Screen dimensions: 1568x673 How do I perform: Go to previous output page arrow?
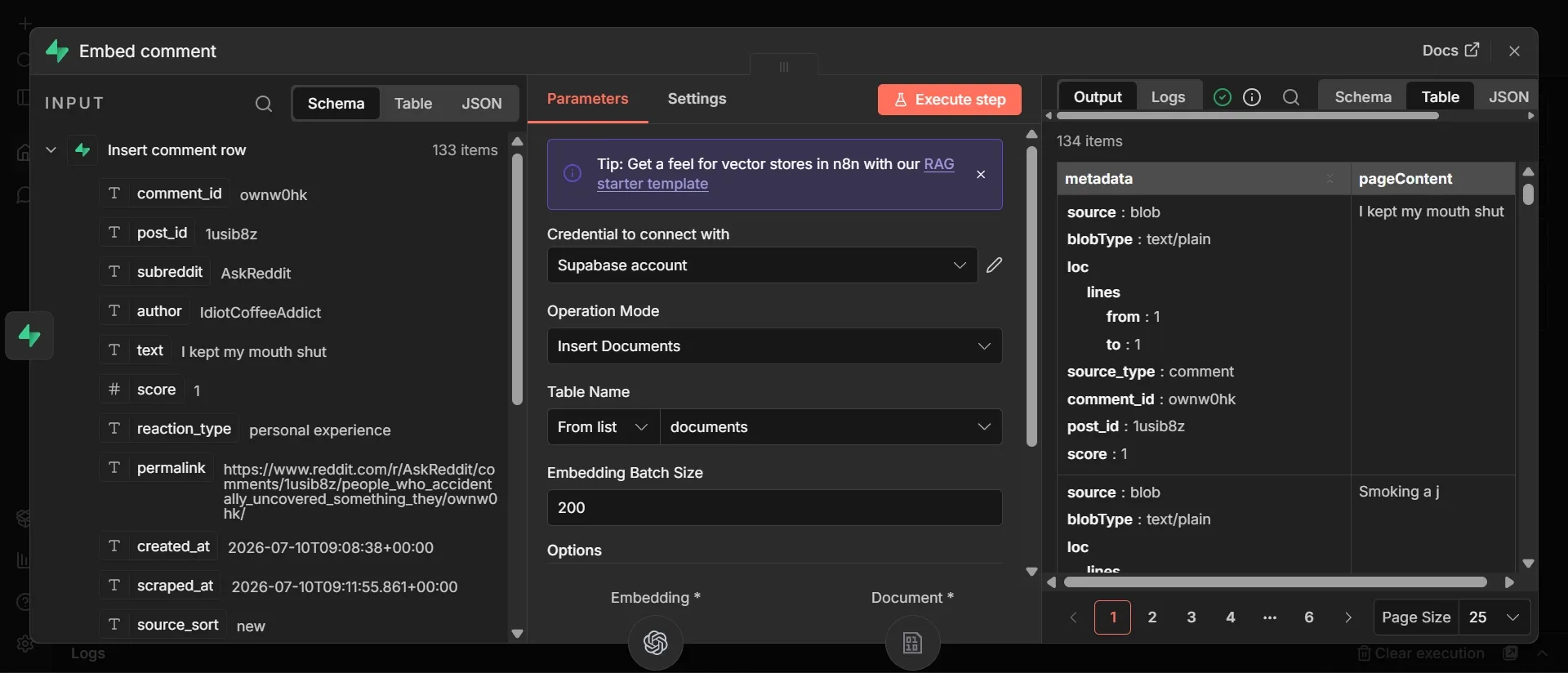click(1074, 617)
